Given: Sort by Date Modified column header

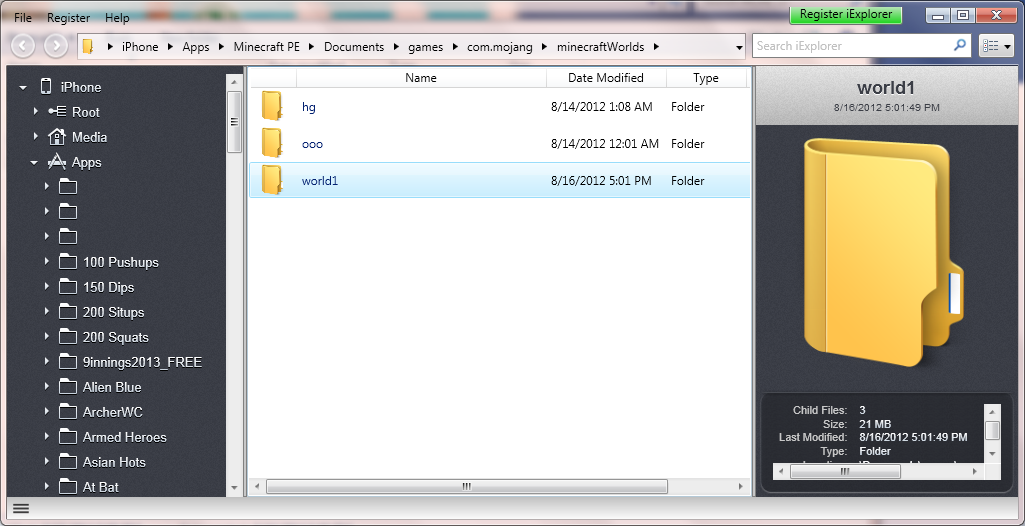Looking at the screenshot, I should coord(606,78).
